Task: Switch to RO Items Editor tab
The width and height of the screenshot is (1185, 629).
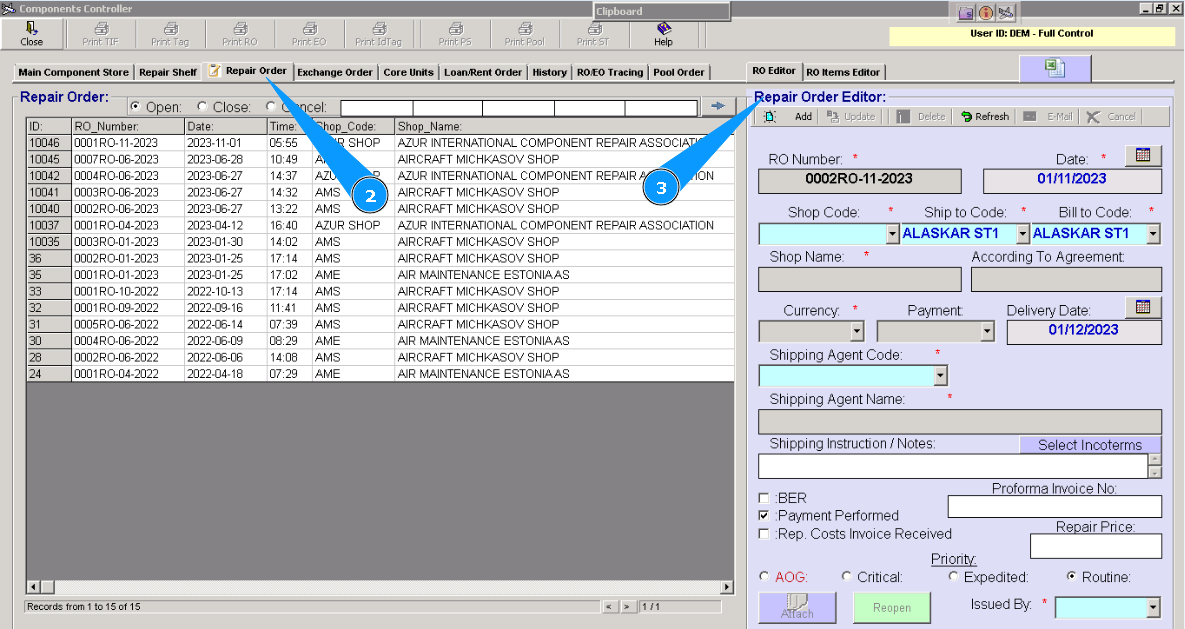Action: point(843,73)
